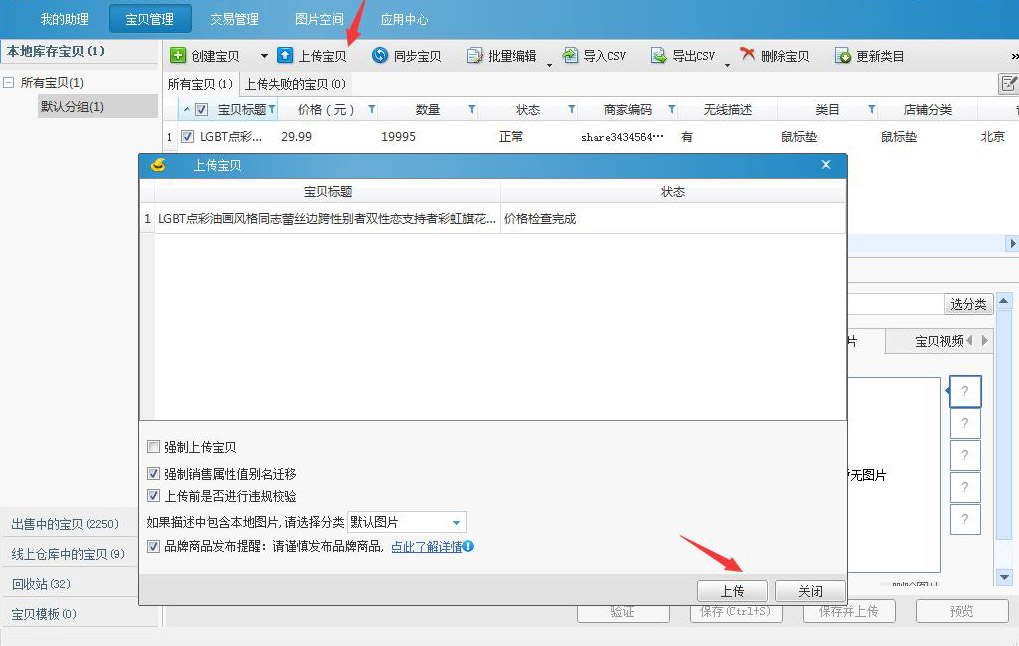
Task: Click the 创建宝贝 create item icon
Action: pos(178,56)
